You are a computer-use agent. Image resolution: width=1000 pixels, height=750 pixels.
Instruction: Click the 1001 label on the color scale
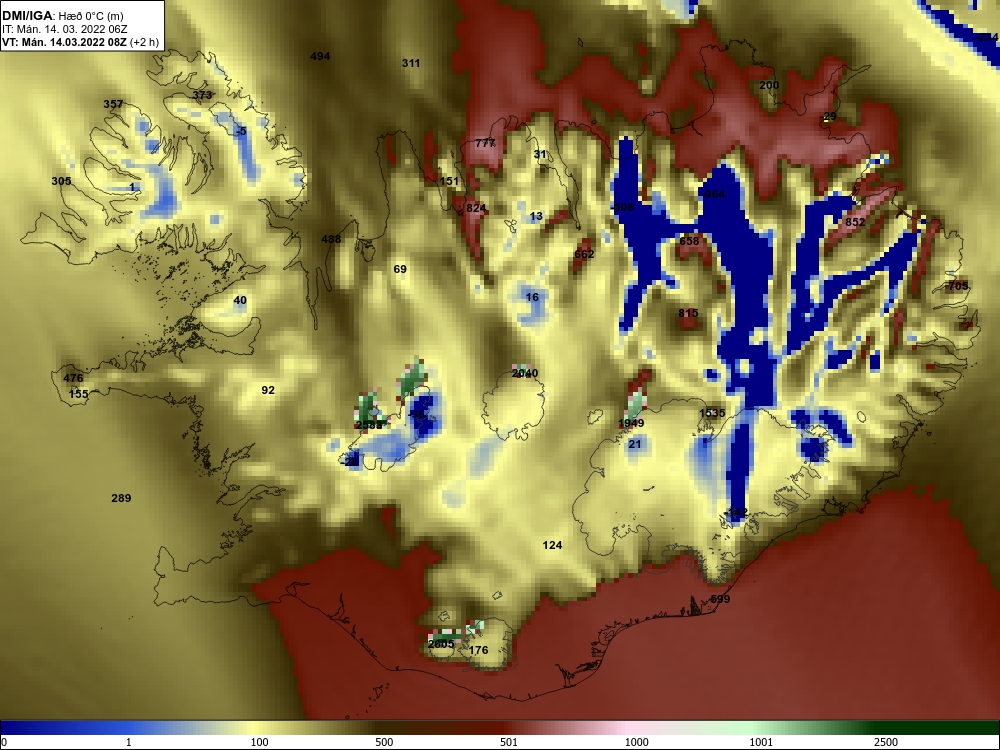[761, 742]
